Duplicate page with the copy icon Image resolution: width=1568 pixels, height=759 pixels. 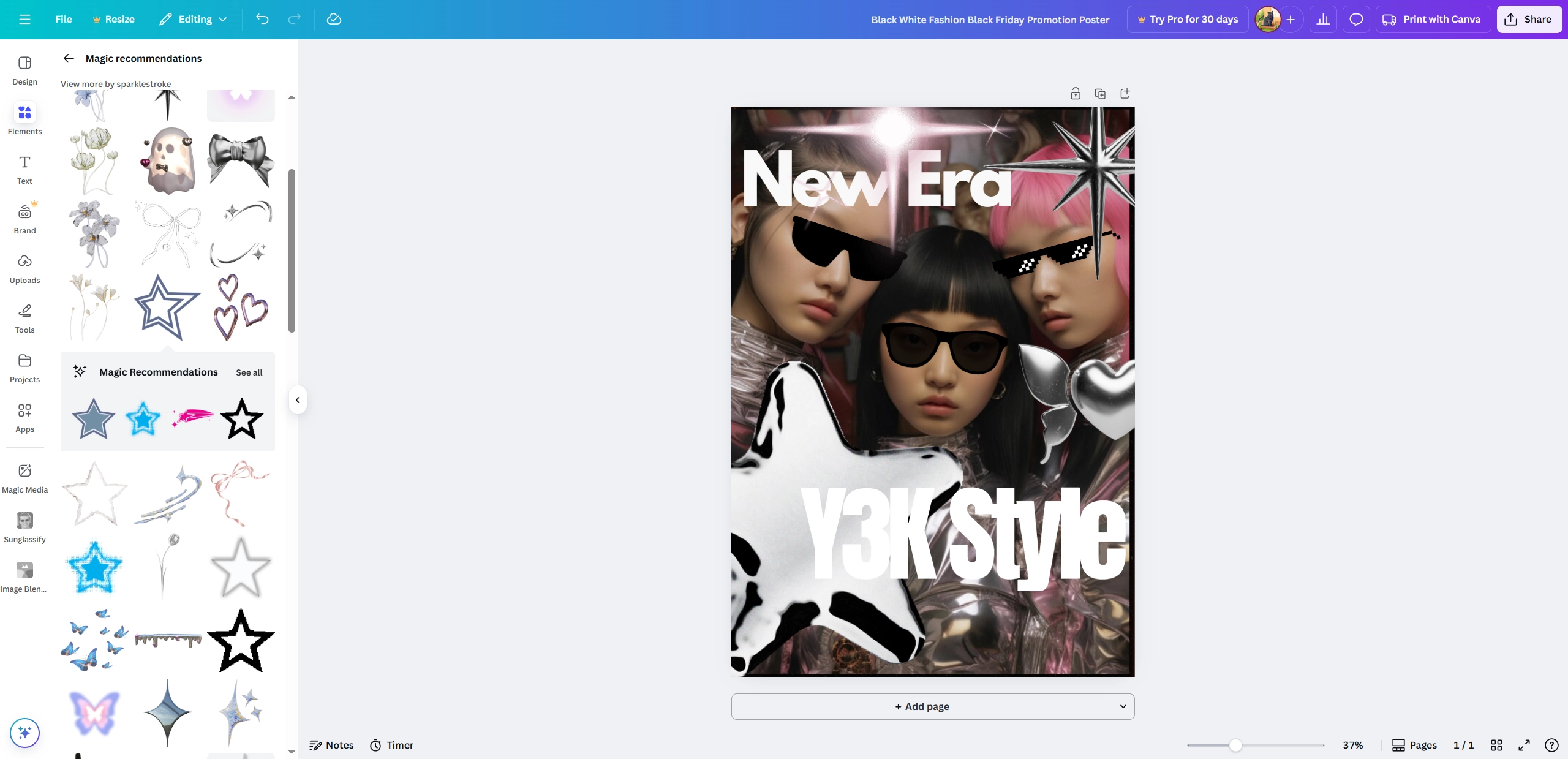(1100, 94)
